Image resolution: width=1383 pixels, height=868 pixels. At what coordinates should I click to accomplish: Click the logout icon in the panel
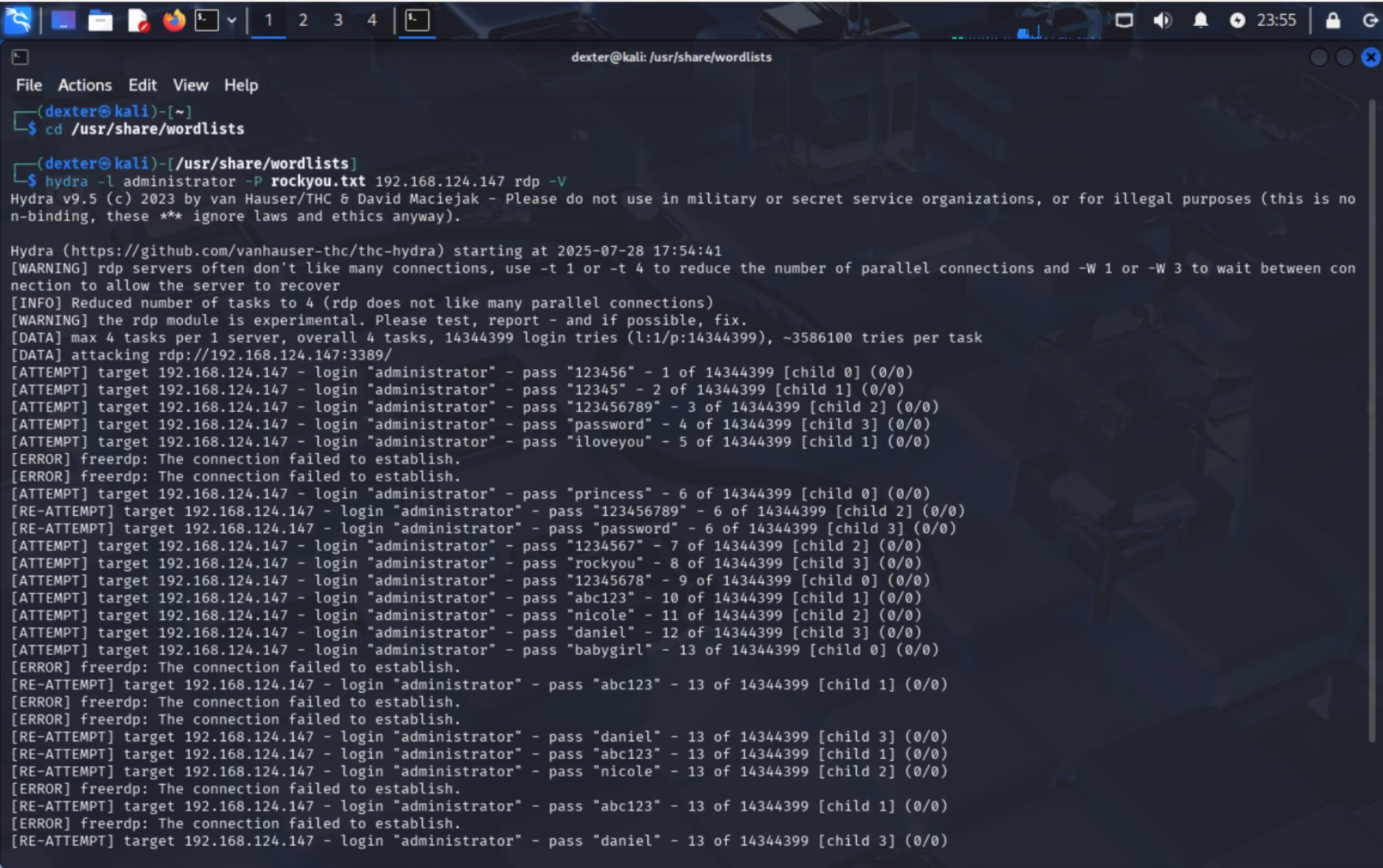1370,20
